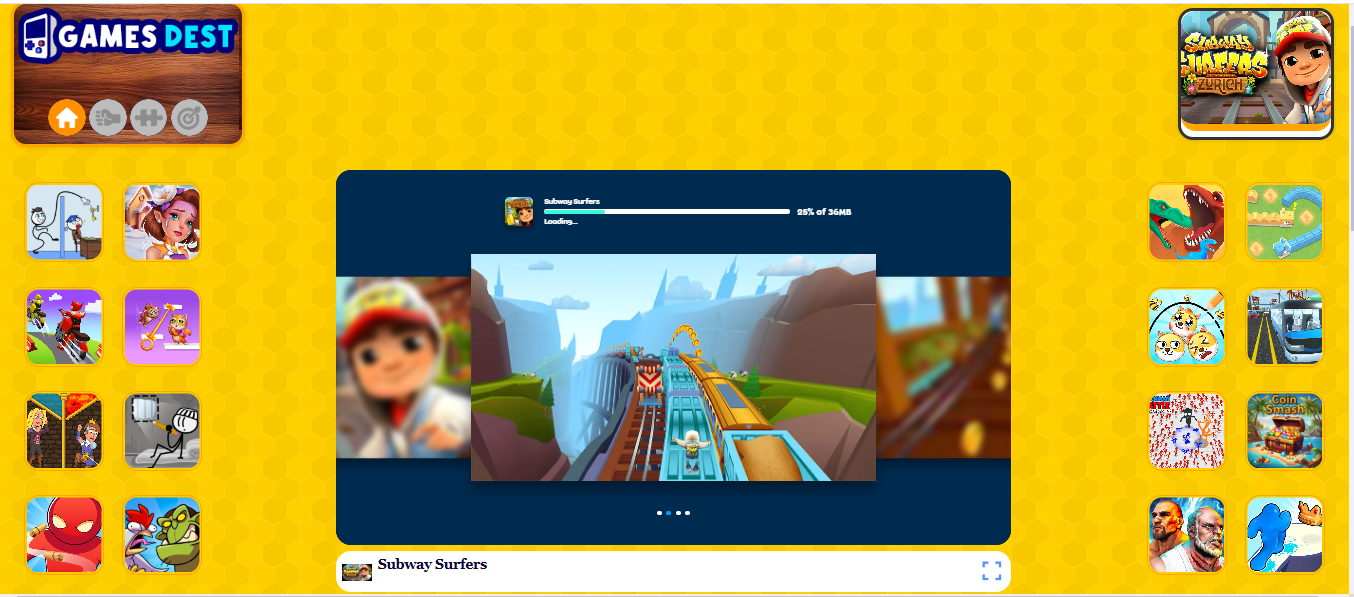Select the third carousel dot indicator
This screenshot has width=1354, height=597.
point(678,513)
